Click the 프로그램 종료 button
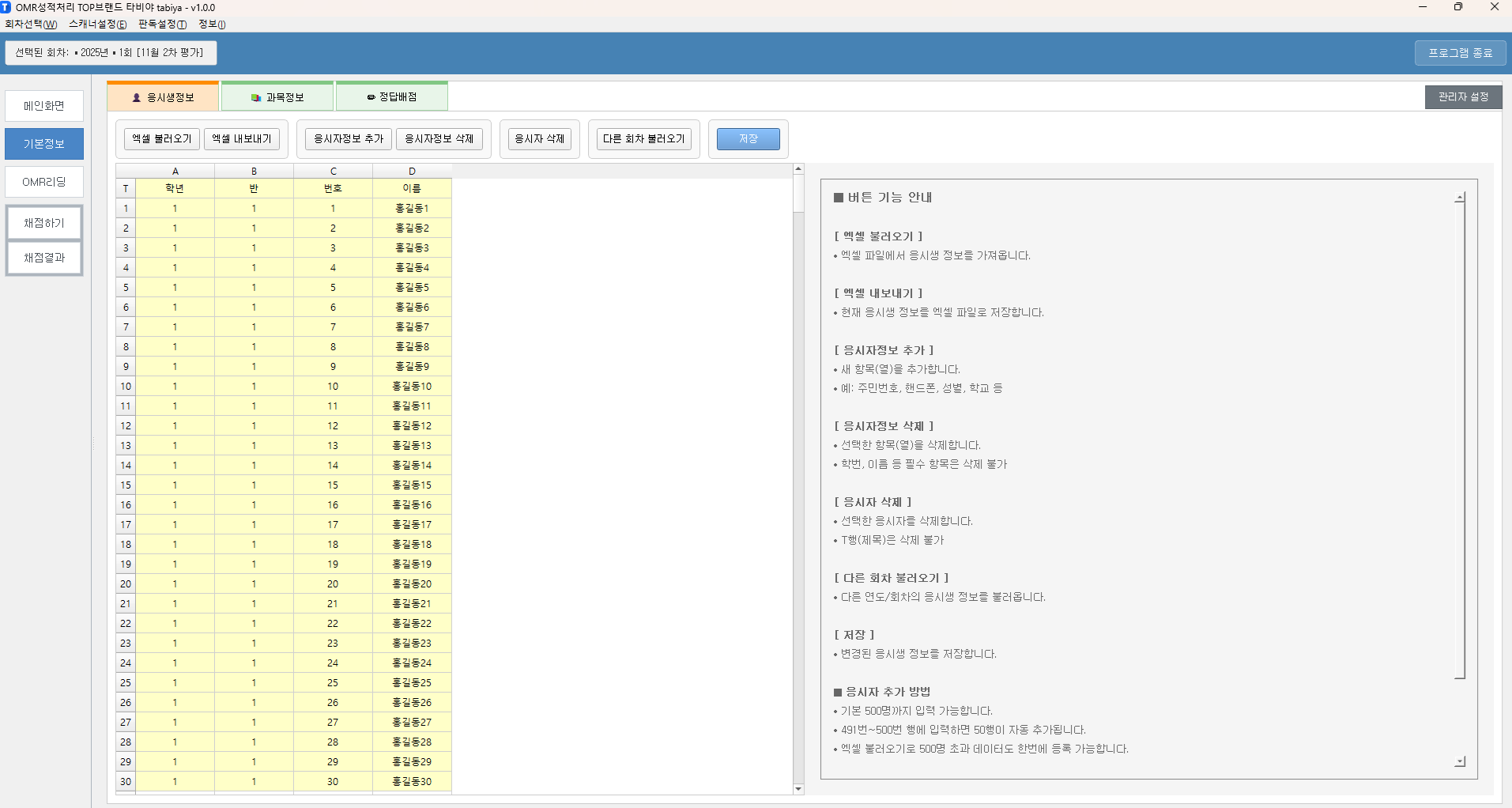Viewport: 1512px width, 808px height. [1460, 53]
